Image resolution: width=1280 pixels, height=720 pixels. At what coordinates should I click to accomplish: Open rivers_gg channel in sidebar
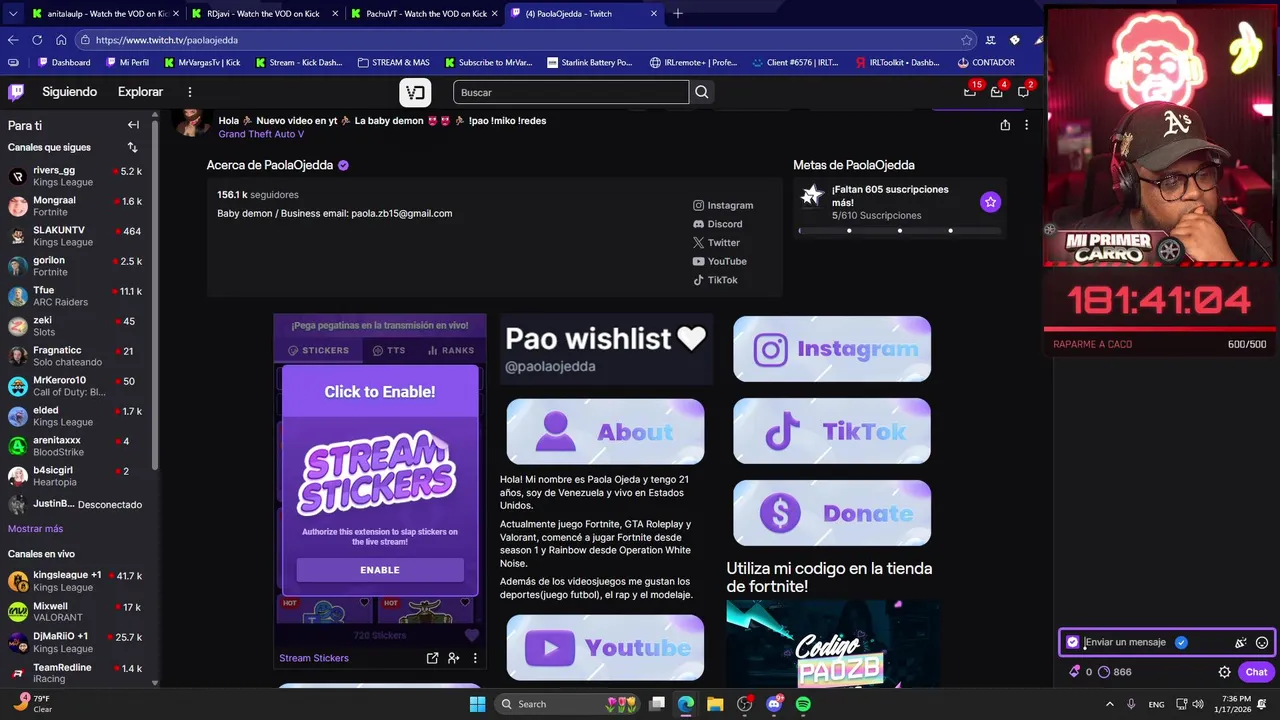[x=76, y=176]
